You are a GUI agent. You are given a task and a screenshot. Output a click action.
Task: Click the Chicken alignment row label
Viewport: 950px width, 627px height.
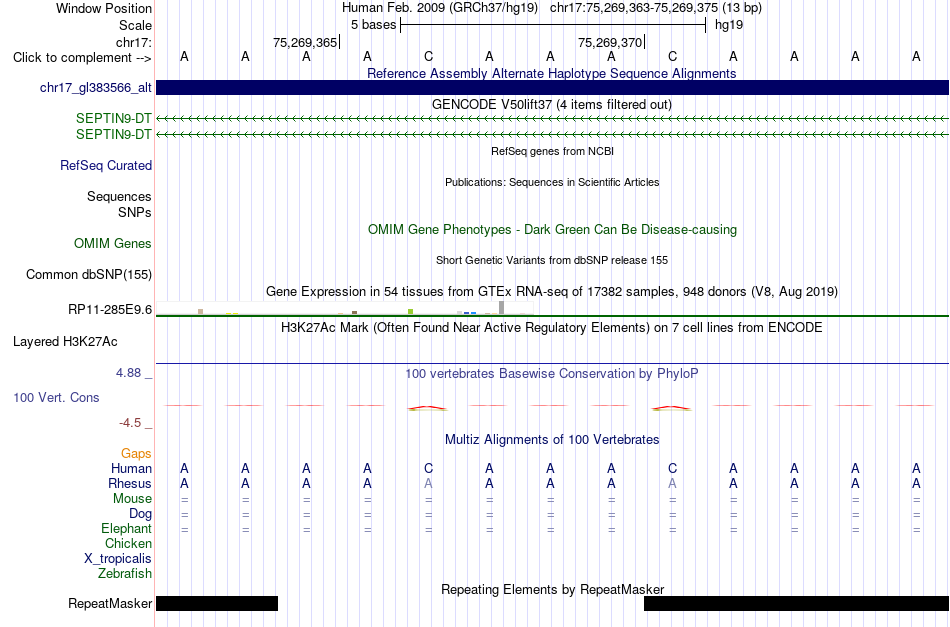point(128,543)
